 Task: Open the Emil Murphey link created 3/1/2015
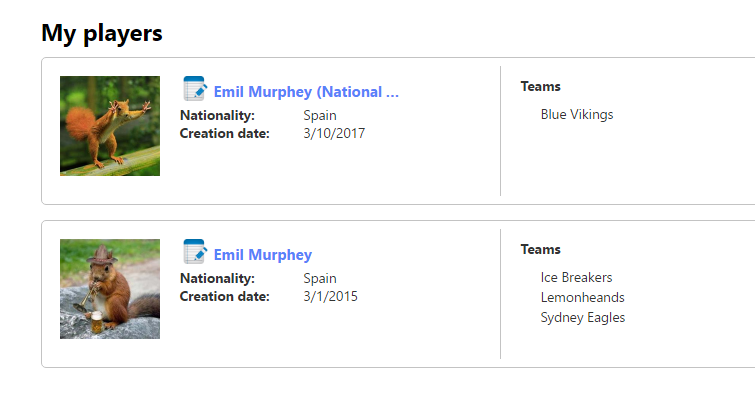point(263,255)
